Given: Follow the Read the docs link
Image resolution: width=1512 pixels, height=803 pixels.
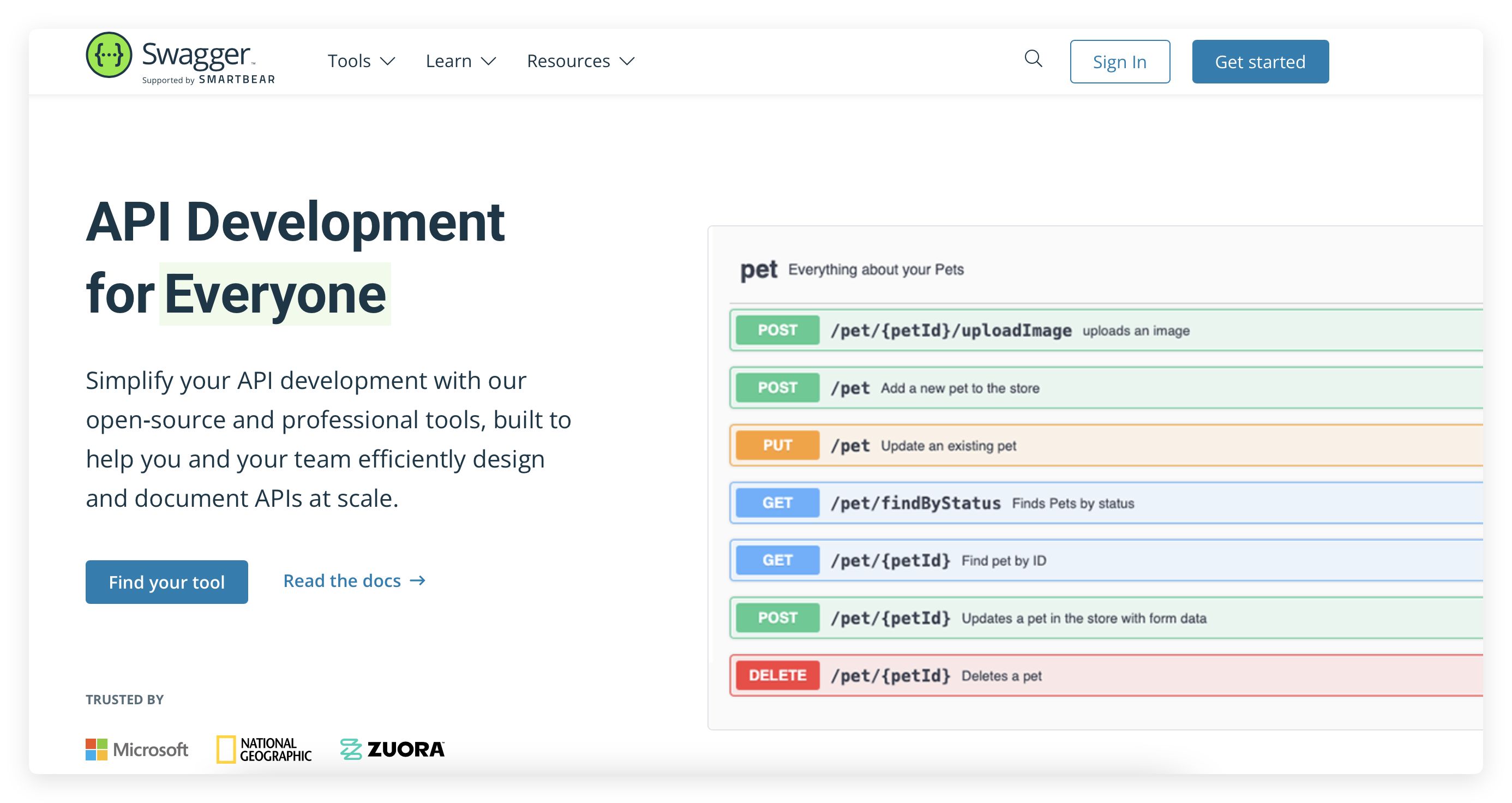Looking at the screenshot, I should click(x=341, y=580).
